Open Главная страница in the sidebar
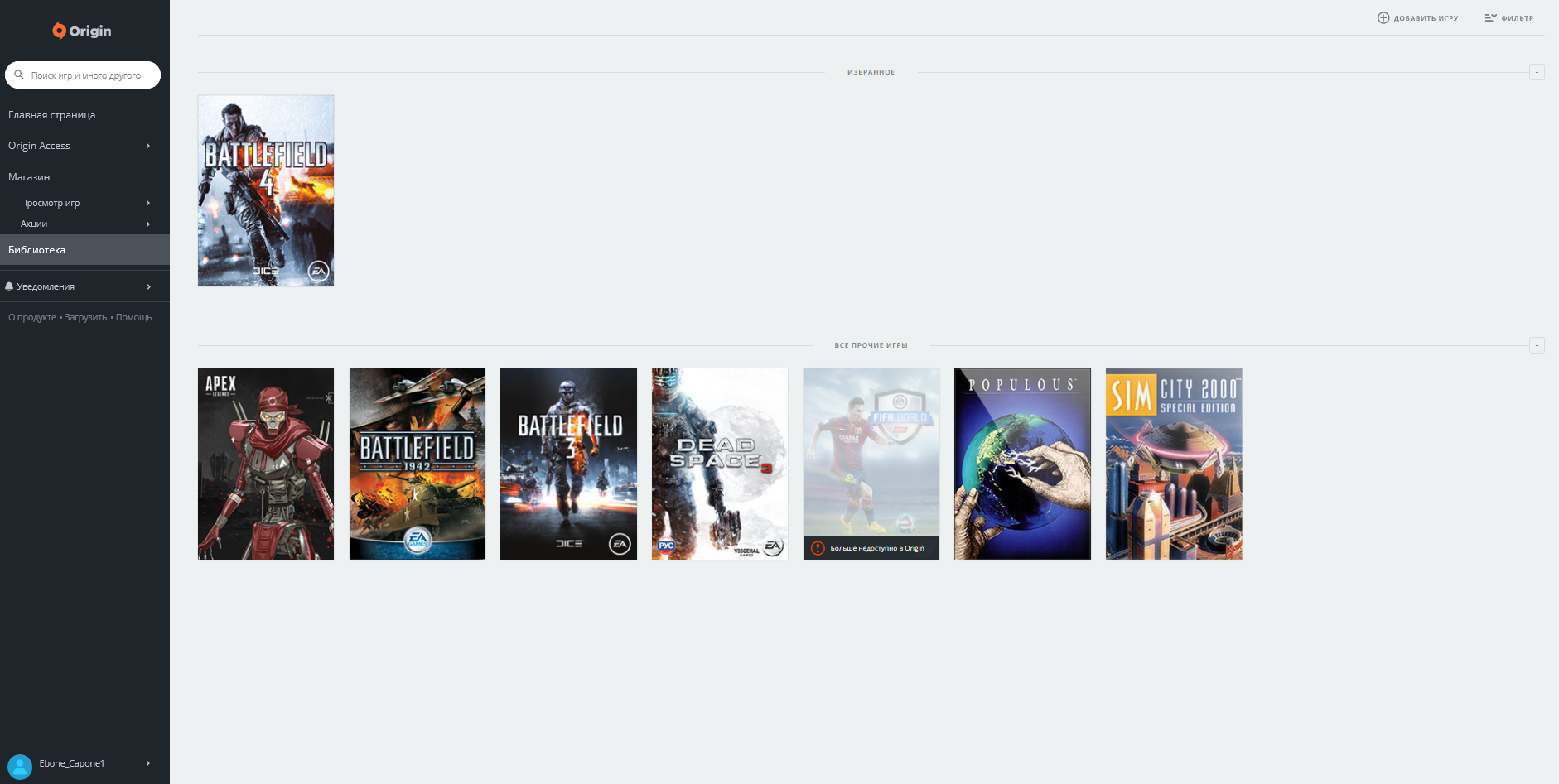Viewport: 1559px width, 784px height. (51, 115)
